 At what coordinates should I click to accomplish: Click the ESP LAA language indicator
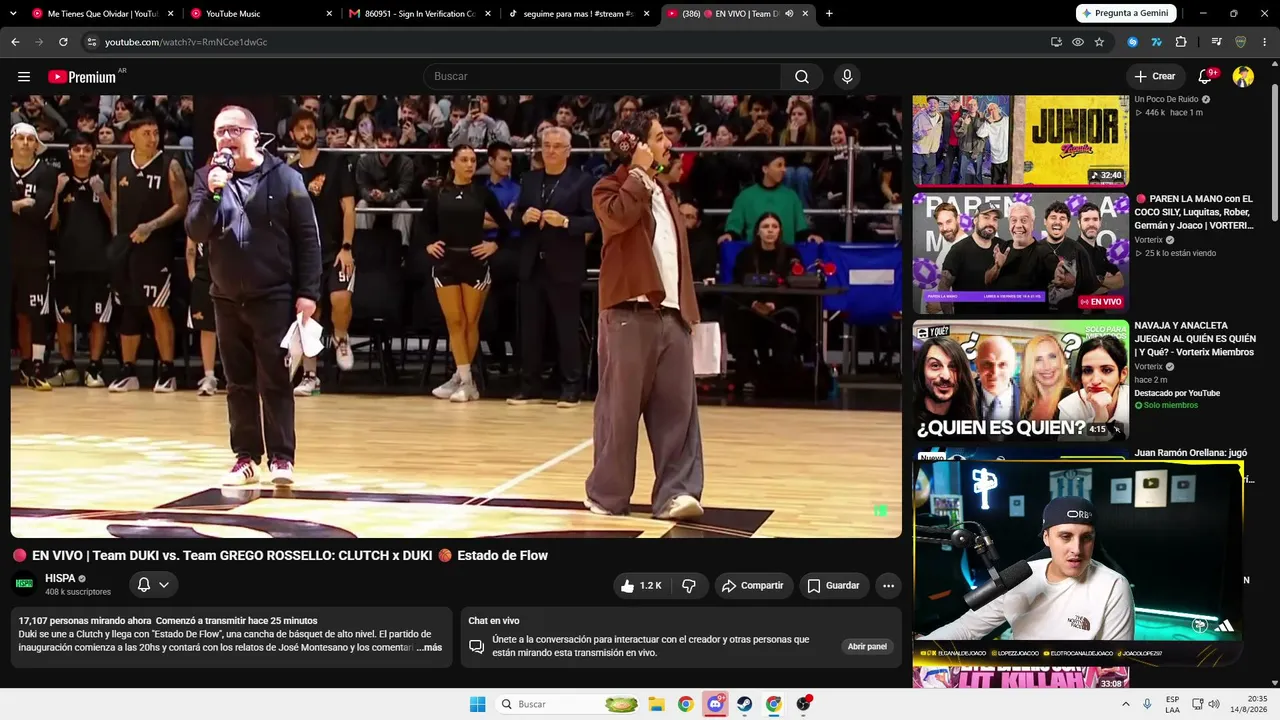tap(1172, 704)
